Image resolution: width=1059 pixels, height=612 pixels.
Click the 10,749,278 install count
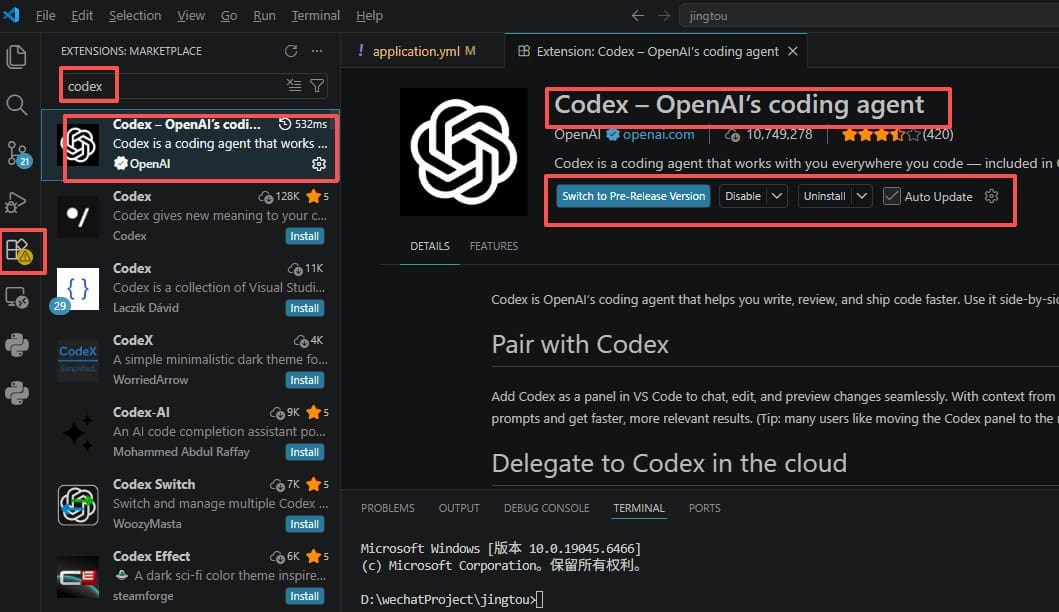coord(769,134)
